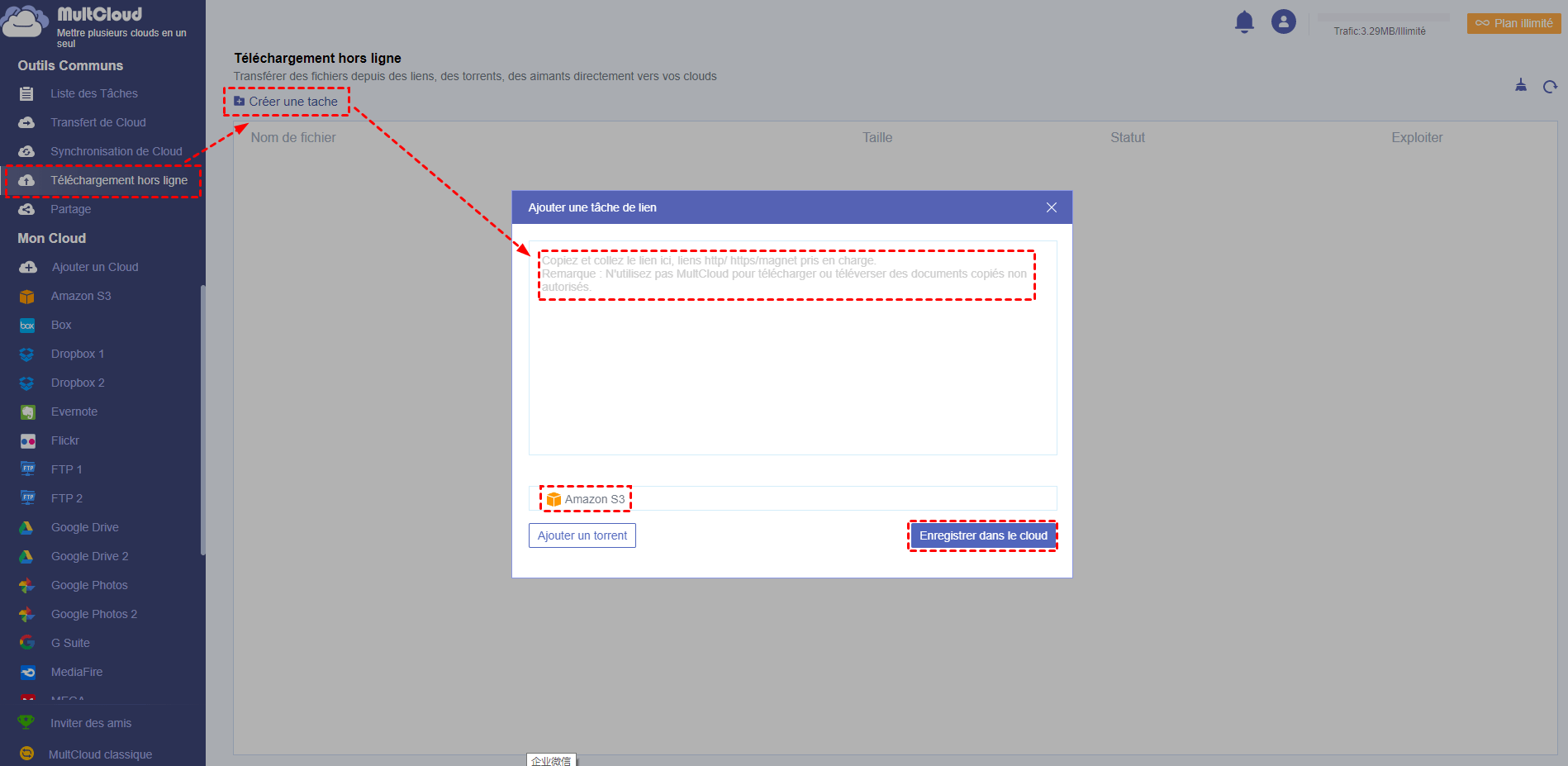Click the Synchronisation de Cloud icon

click(x=26, y=151)
